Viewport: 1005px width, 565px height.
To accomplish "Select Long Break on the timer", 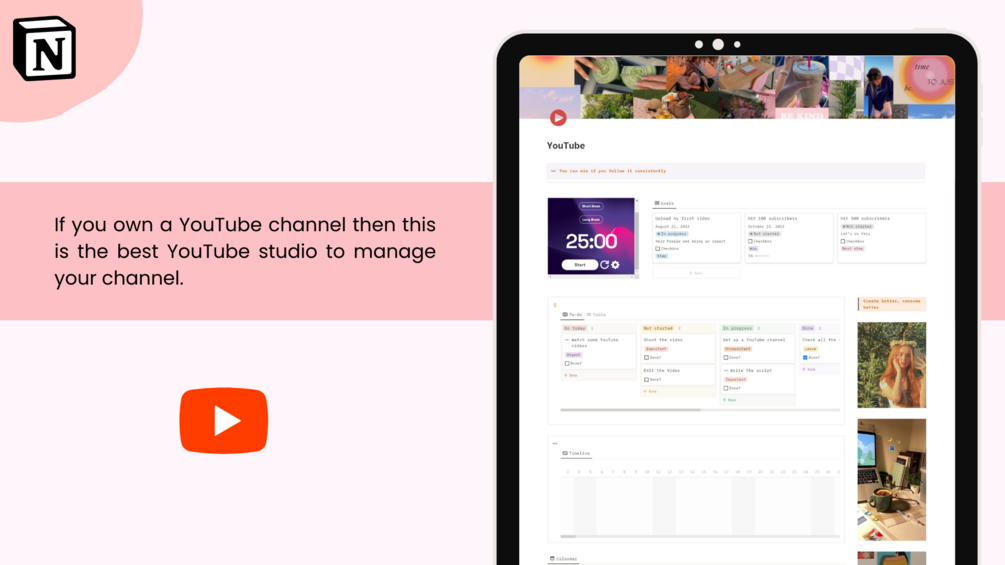I will 591,220.
